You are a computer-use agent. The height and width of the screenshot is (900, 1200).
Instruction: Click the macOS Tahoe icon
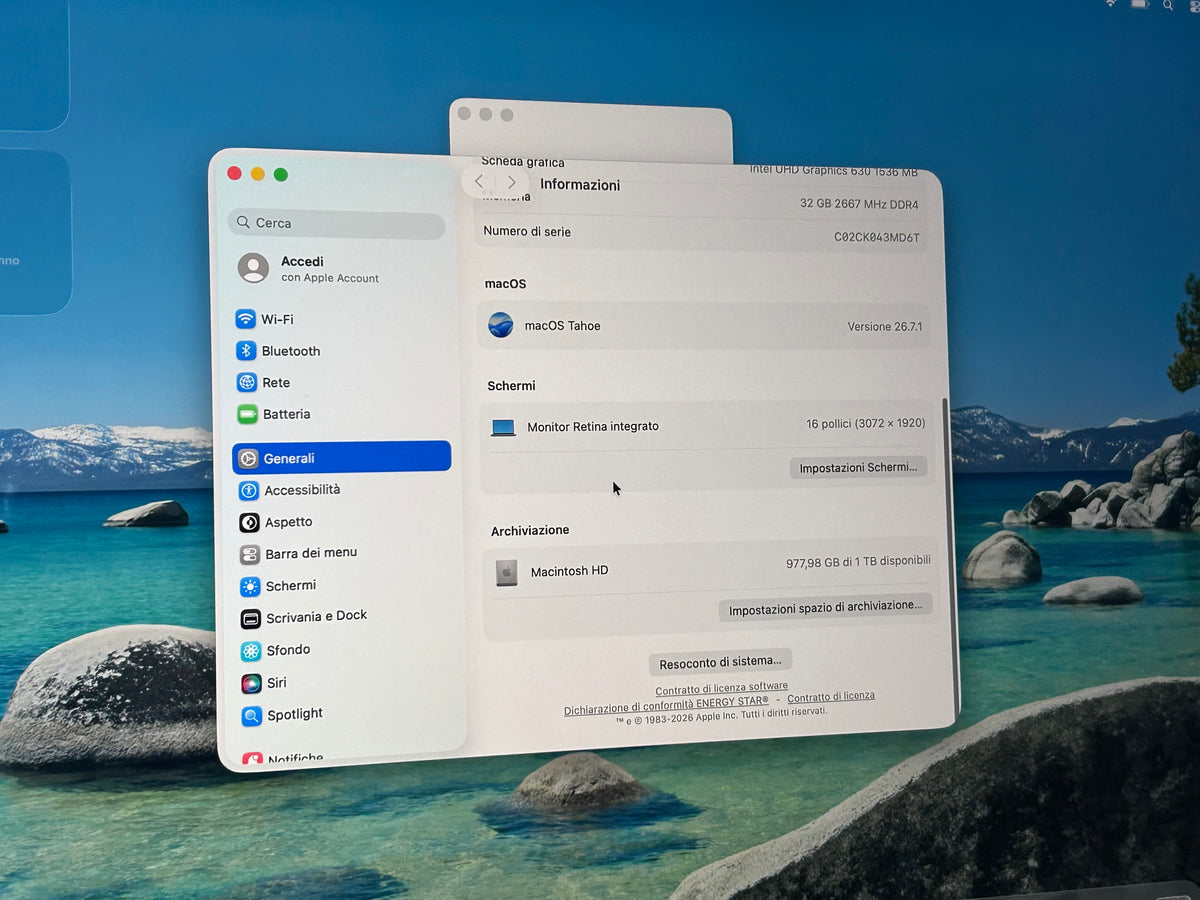pyautogui.click(x=501, y=325)
